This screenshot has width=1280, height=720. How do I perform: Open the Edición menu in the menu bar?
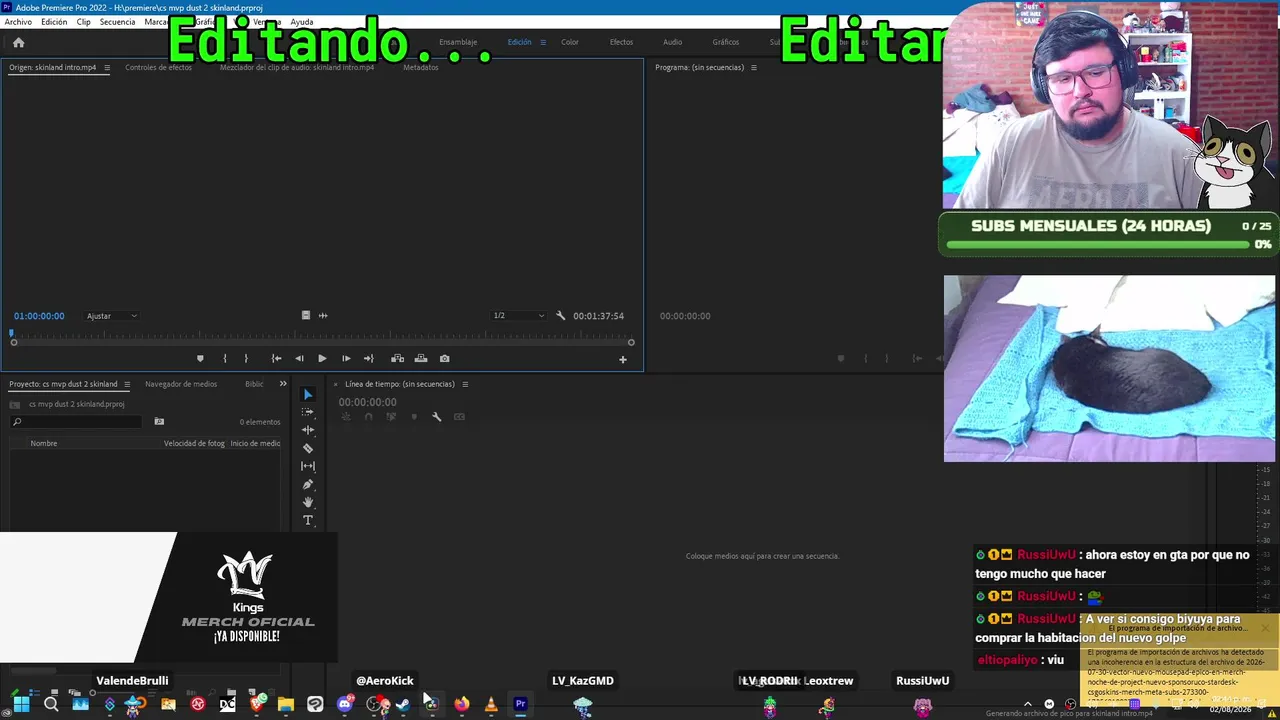point(54,22)
